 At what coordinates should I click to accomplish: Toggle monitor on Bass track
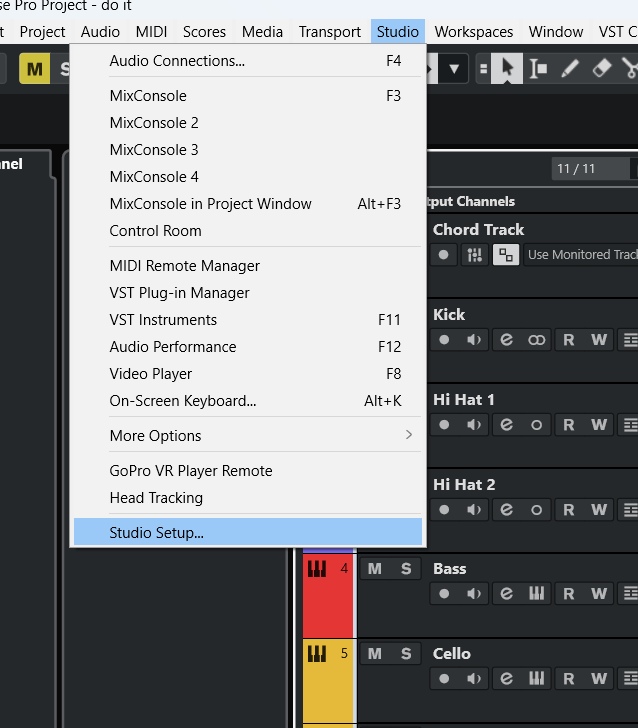pos(474,594)
